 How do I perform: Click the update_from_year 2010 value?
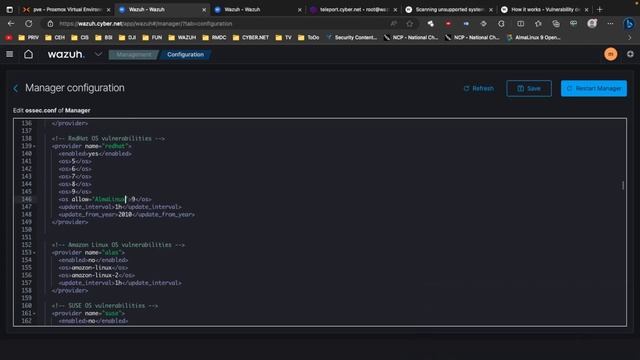[x=125, y=214]
